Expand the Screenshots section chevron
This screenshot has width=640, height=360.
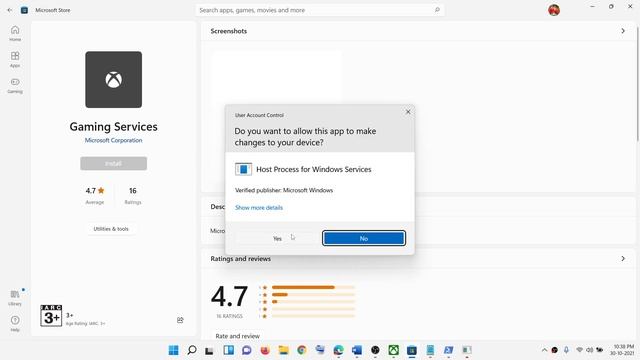623,31
